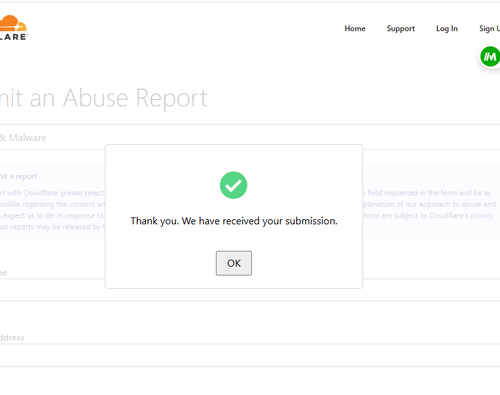Open the Home navigation link

355,29
